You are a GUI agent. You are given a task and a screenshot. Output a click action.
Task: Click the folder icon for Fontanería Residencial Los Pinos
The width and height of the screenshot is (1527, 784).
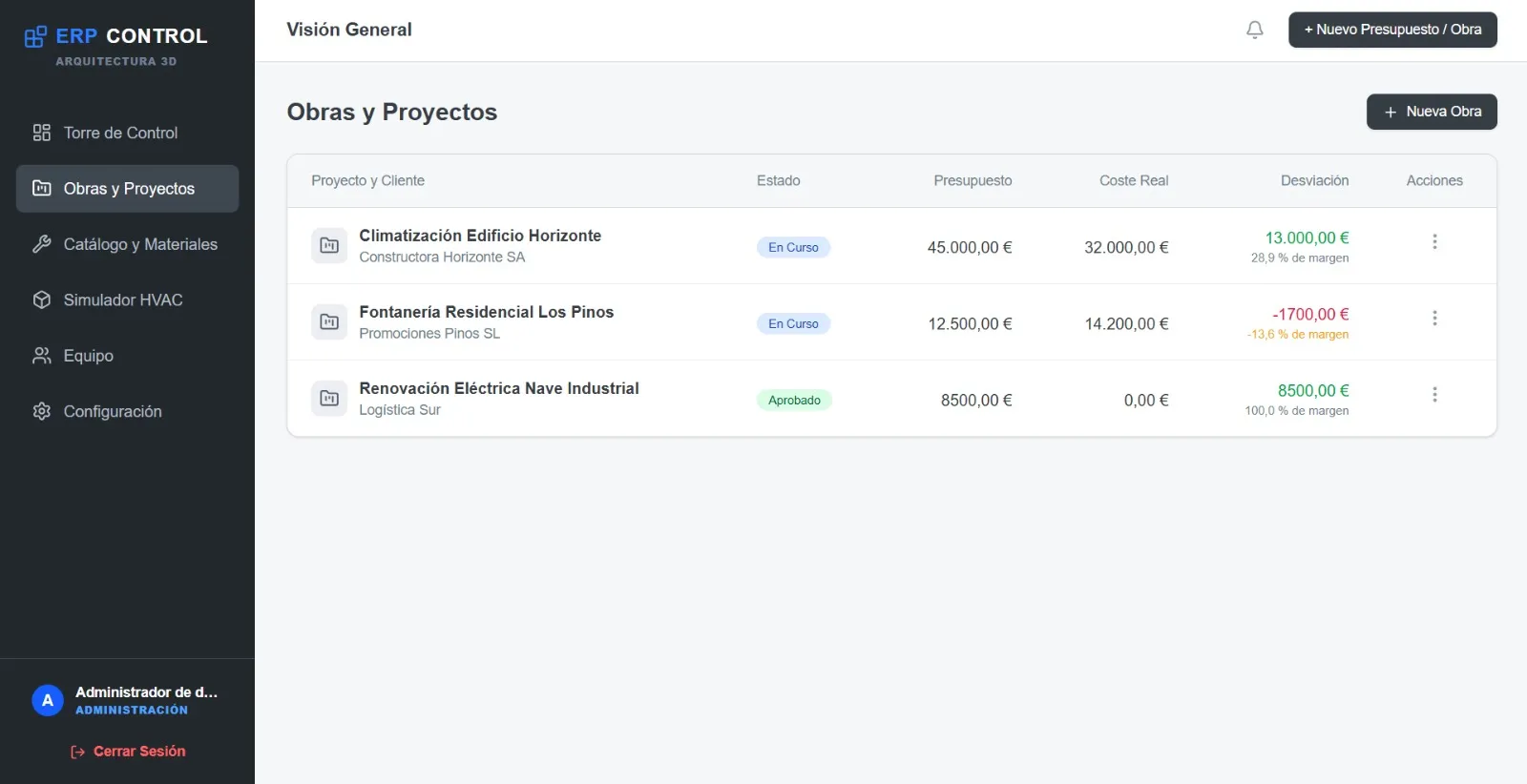329,321
